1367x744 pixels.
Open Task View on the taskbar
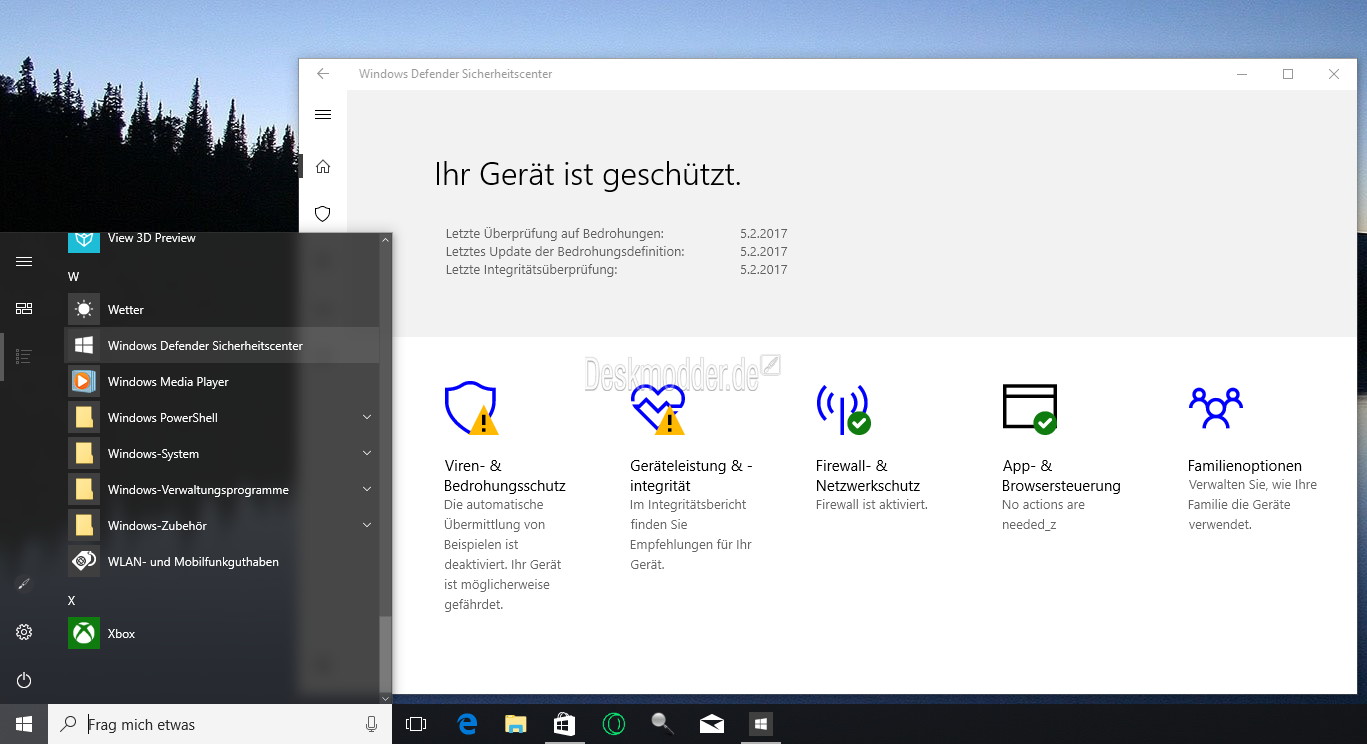click(x=417, y=724)
